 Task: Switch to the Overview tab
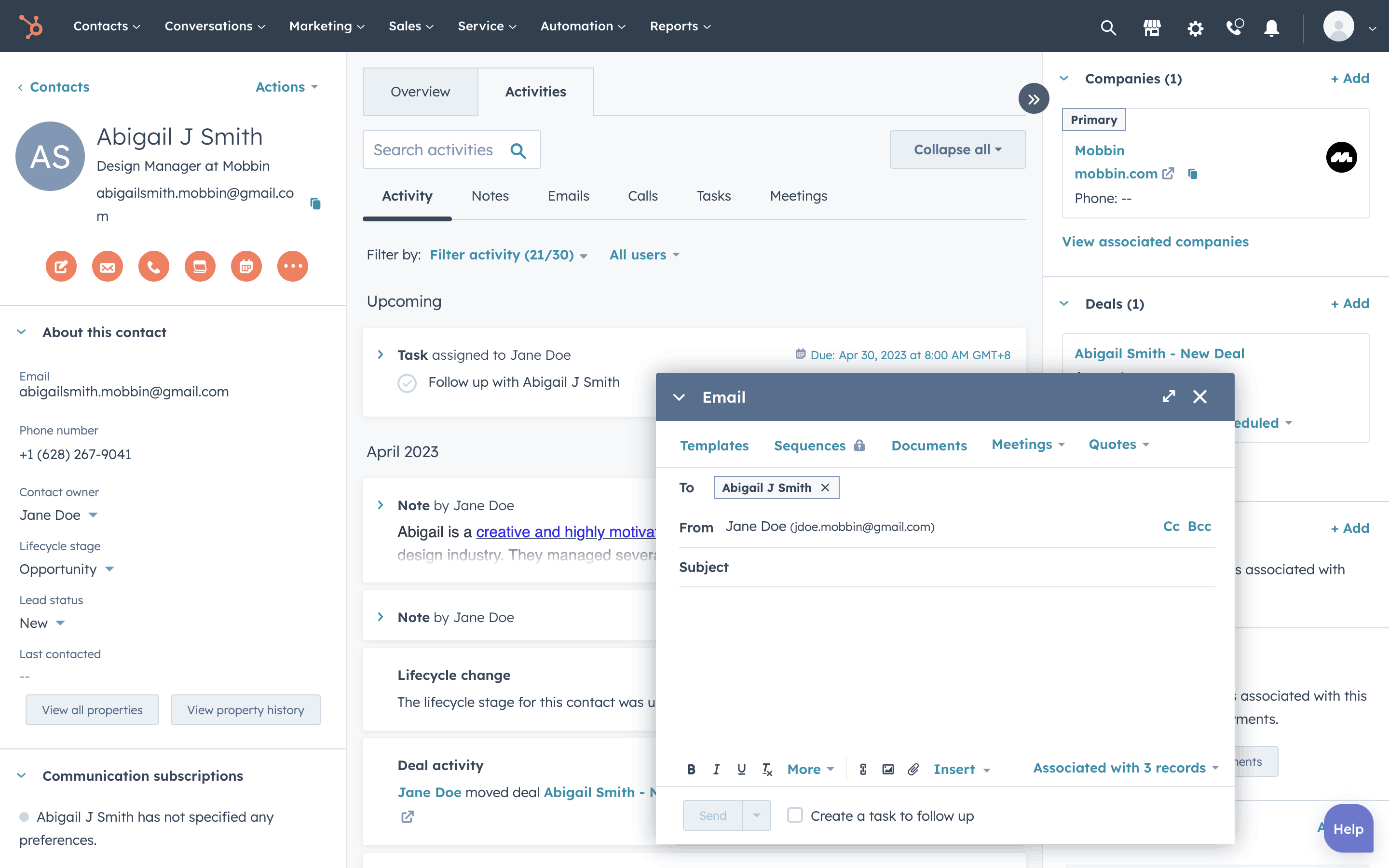tap(420, 92)
